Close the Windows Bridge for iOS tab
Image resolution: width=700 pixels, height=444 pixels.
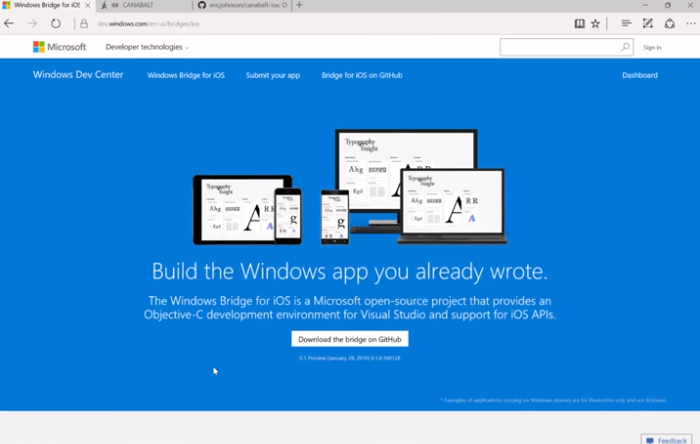(x=88, y=5)
